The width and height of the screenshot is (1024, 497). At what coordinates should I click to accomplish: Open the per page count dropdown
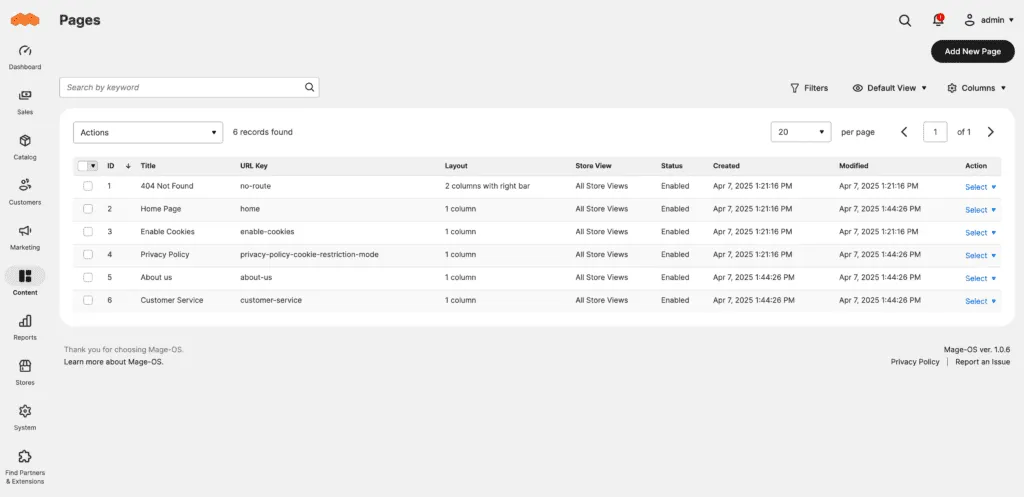(801, 132)
